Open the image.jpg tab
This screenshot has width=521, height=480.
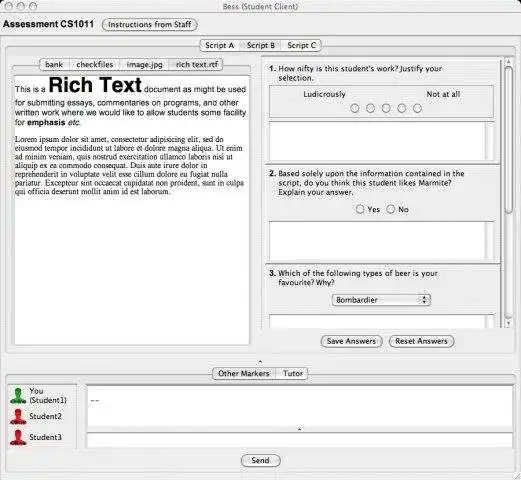pyautogui.click(x=144, y=64)
